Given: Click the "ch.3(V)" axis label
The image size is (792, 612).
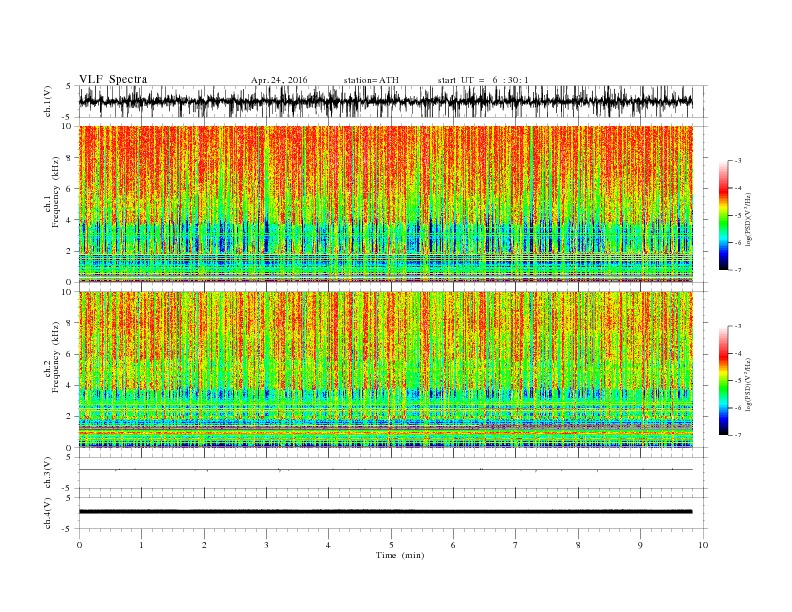Looking at the screenshot, I should [48, 473].
